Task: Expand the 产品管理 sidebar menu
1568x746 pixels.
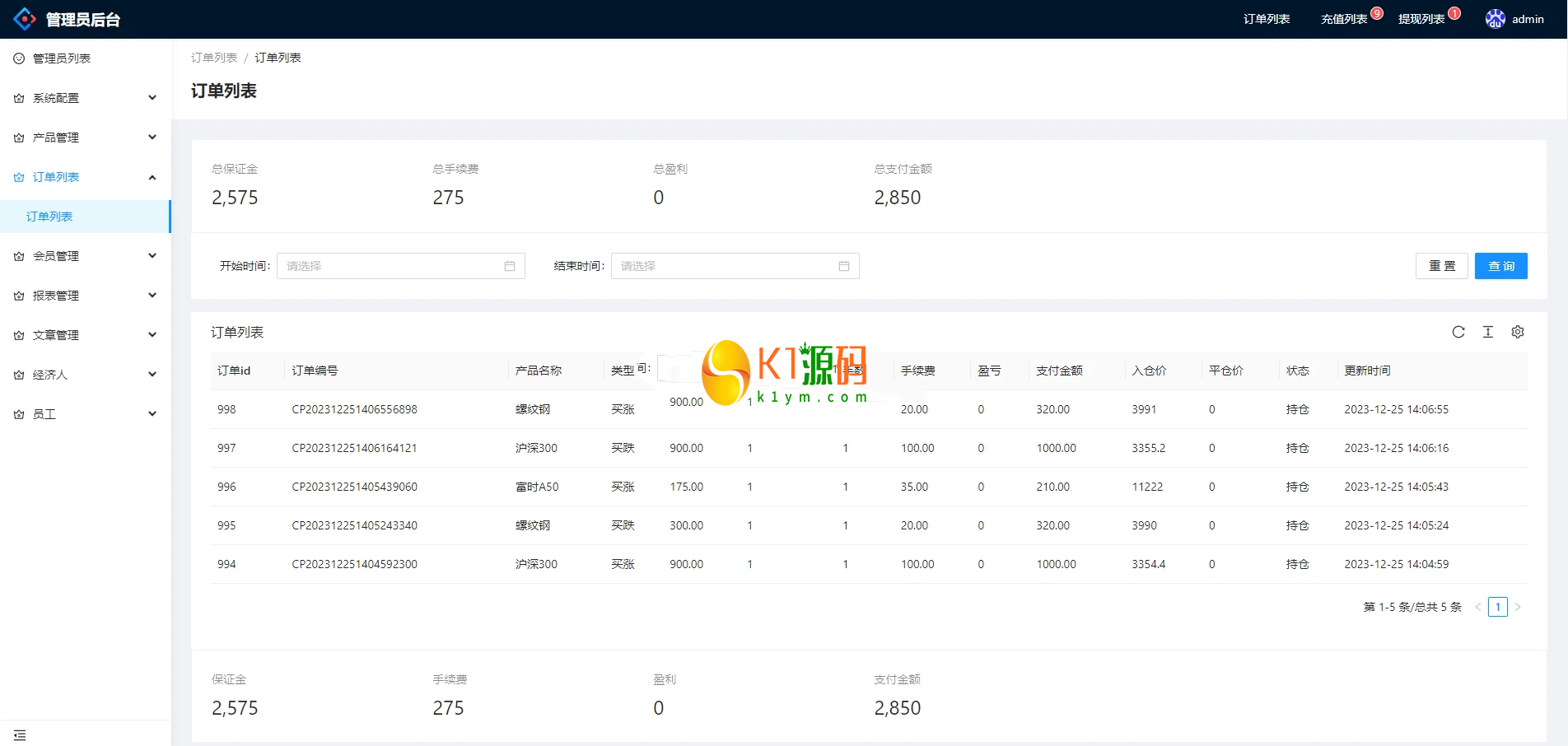Action: [x=86, y=138]
